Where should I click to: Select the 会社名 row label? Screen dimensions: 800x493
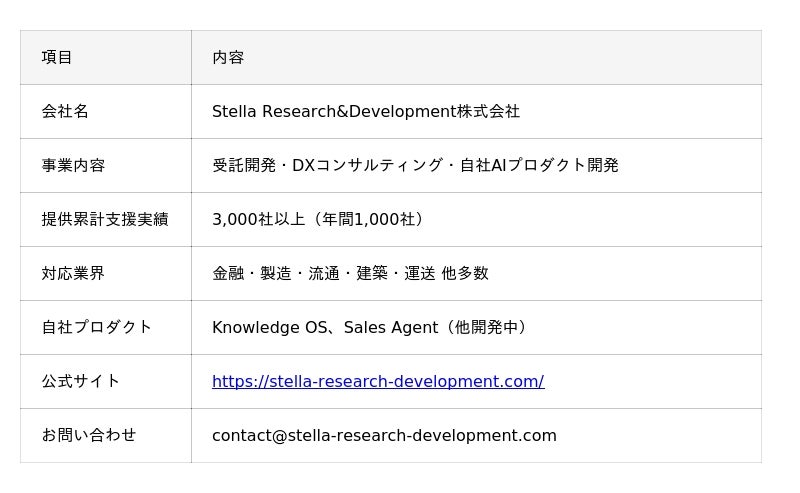(65, 111)
